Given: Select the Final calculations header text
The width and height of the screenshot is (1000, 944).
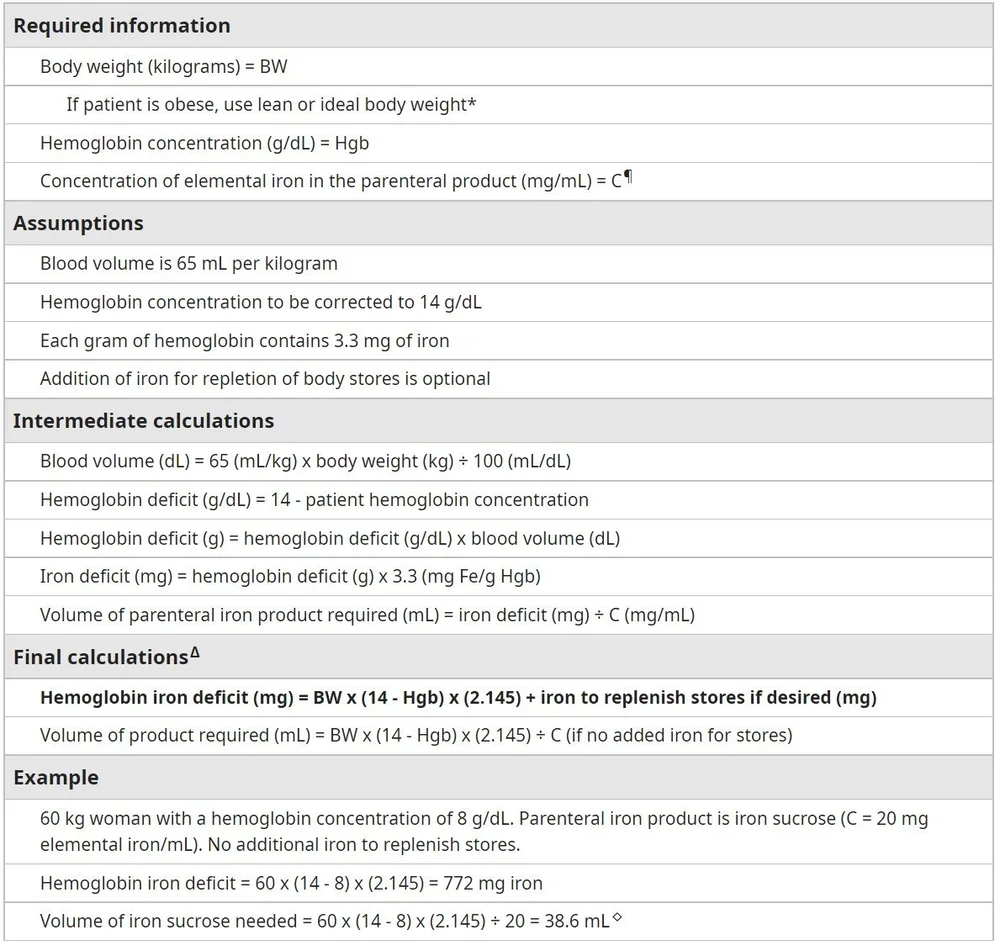Looking at the screenshot, I should pos(101,657).
